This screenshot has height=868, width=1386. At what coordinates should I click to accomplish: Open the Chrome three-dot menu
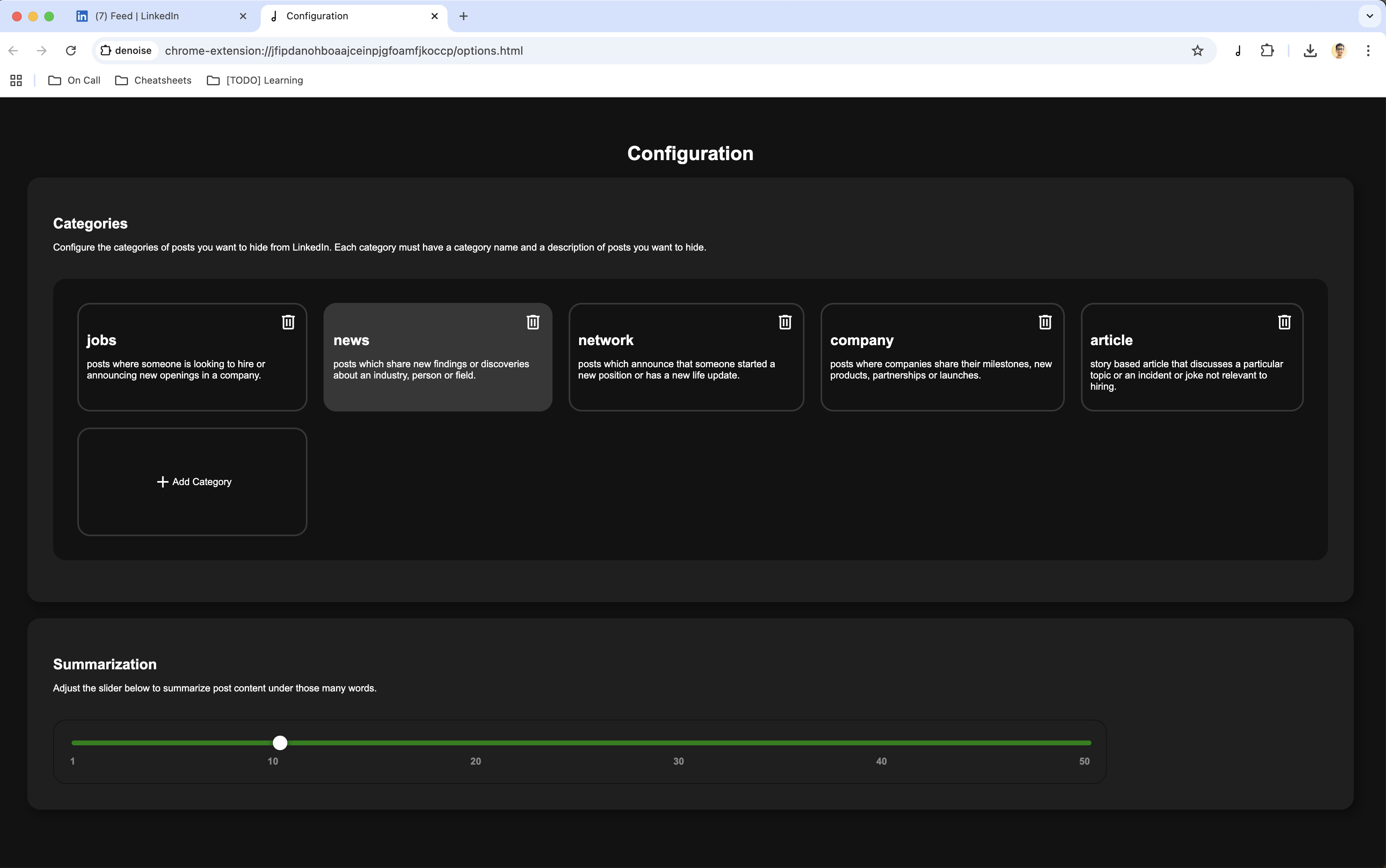pyautogui.click(x=1367, y=51)
